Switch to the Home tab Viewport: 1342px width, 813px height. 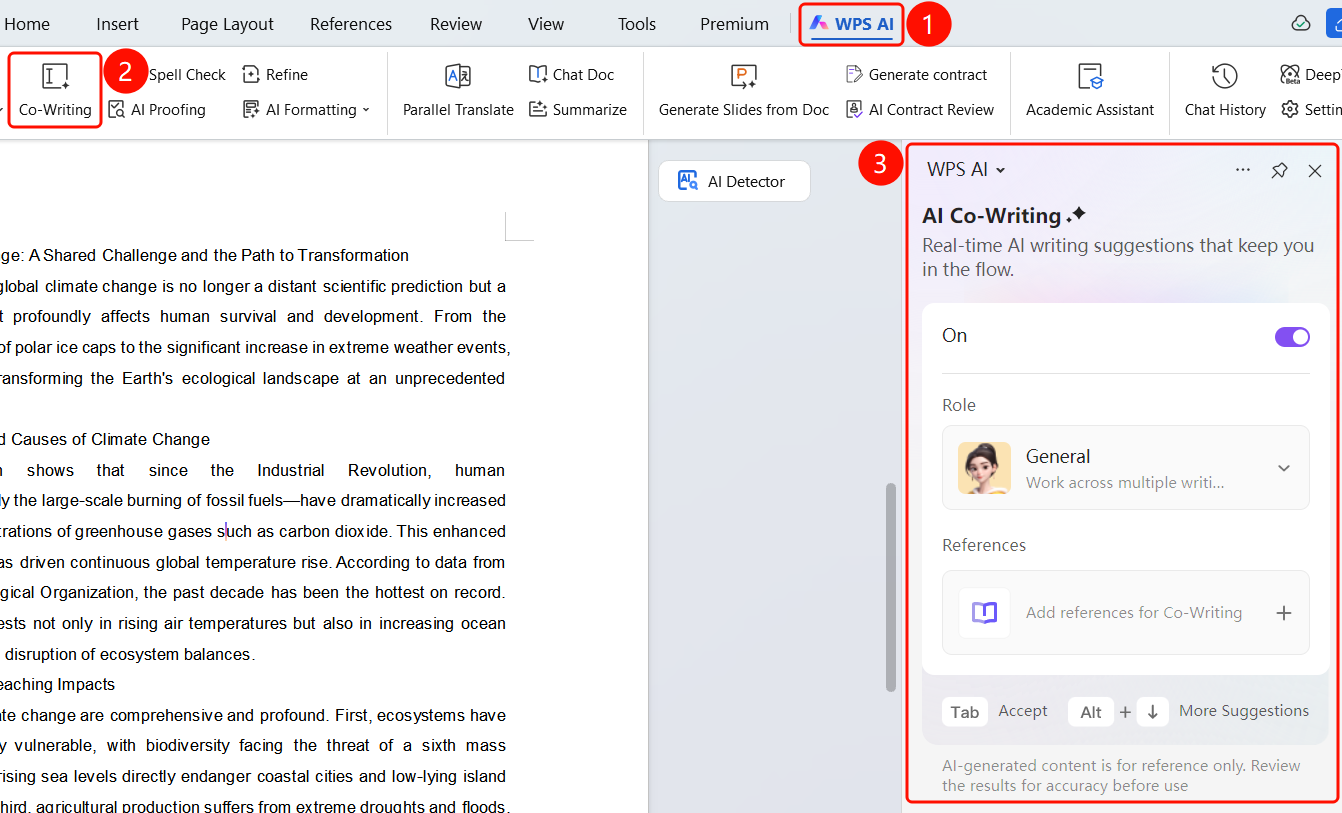point(27,24)
